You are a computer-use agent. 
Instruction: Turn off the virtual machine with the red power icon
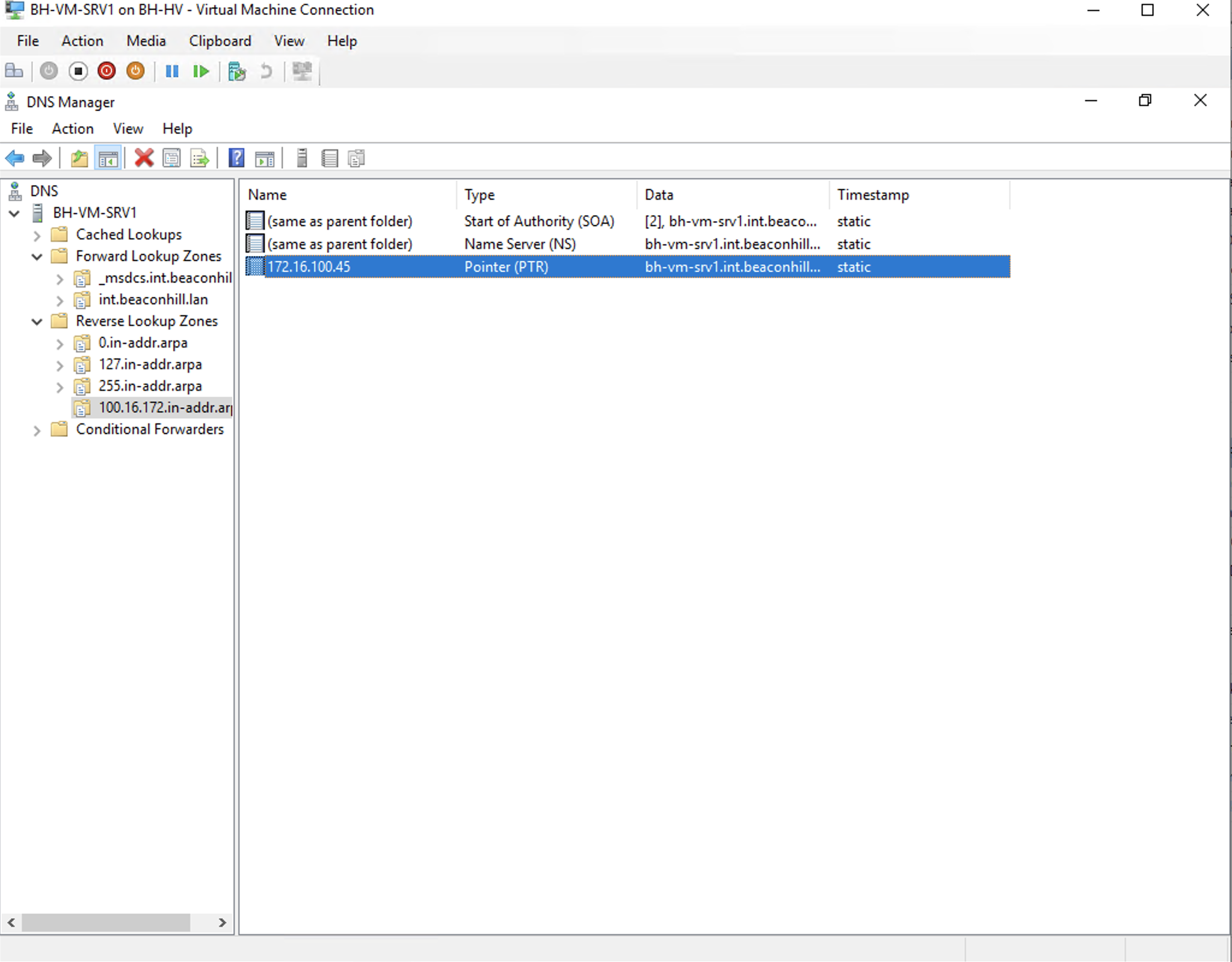[107, 71]
